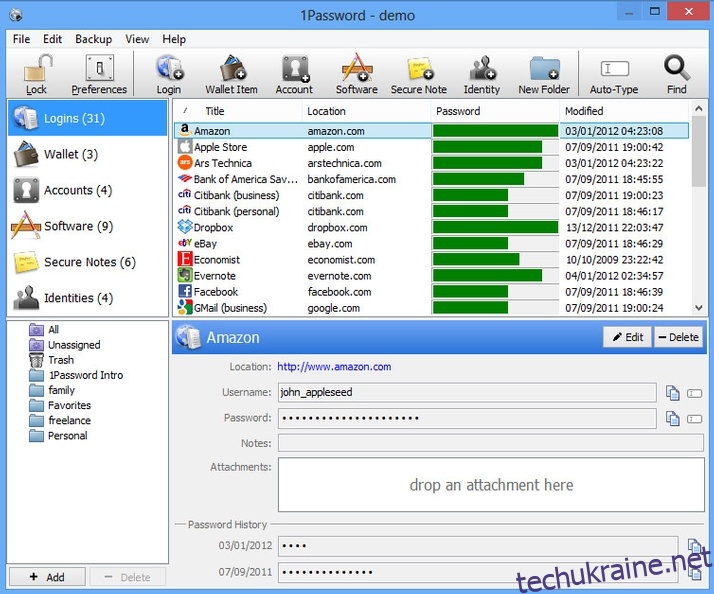714x594 pixels.
Task: Open the Help menu
Action: click(x=174, y=39)
